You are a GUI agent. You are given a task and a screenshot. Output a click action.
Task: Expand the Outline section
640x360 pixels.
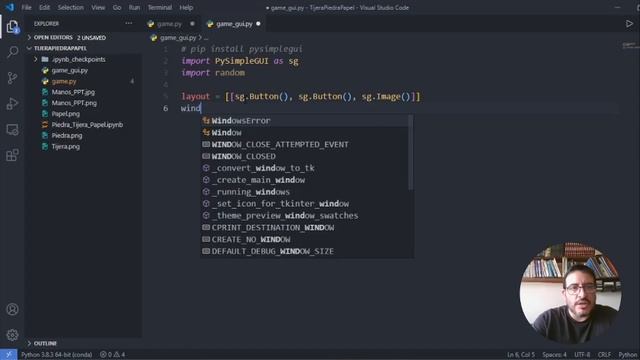45,344
